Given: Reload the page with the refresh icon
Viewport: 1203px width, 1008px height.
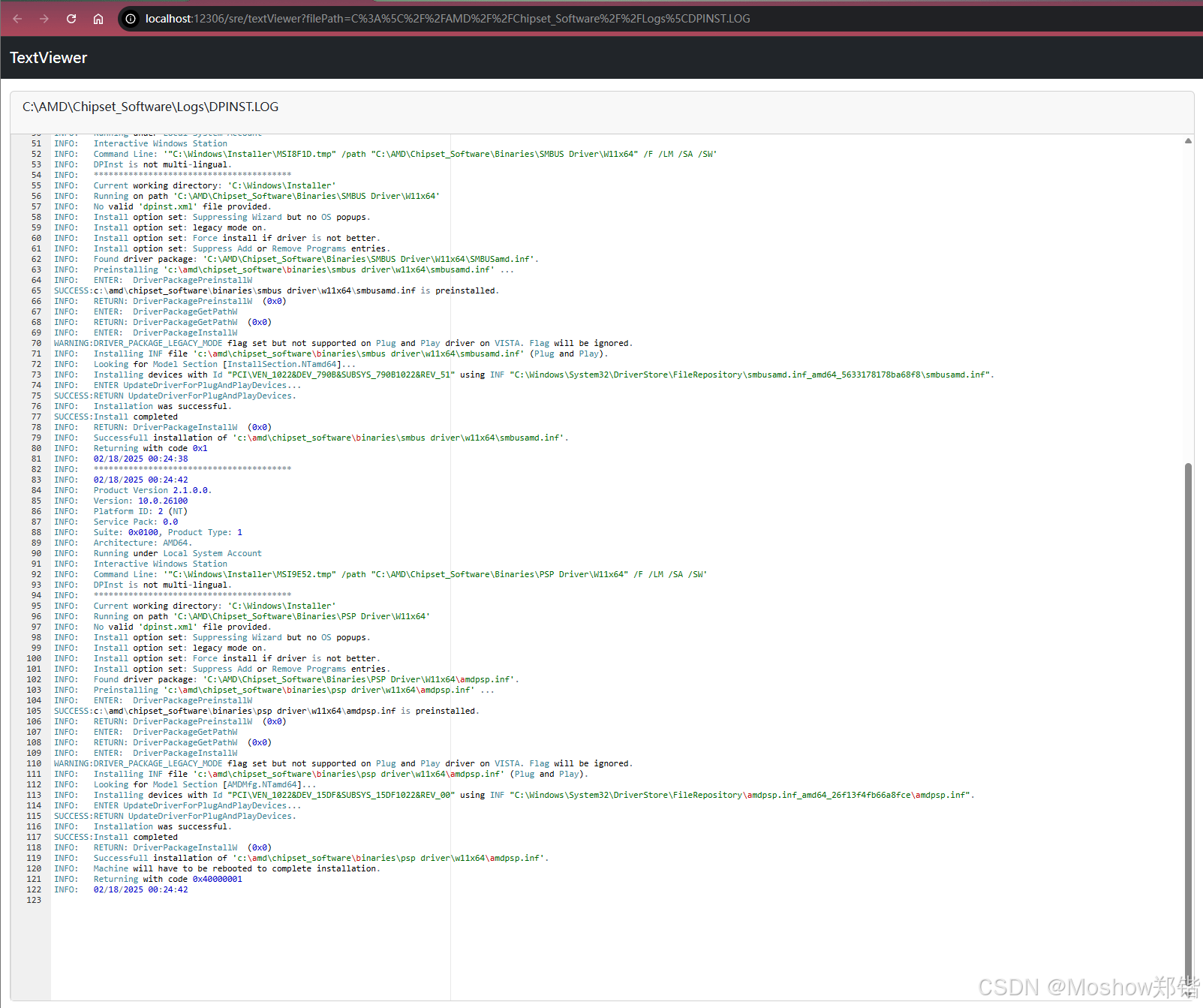Looking at the screenshot, I should pyautogui.click(x=71, y=19).
